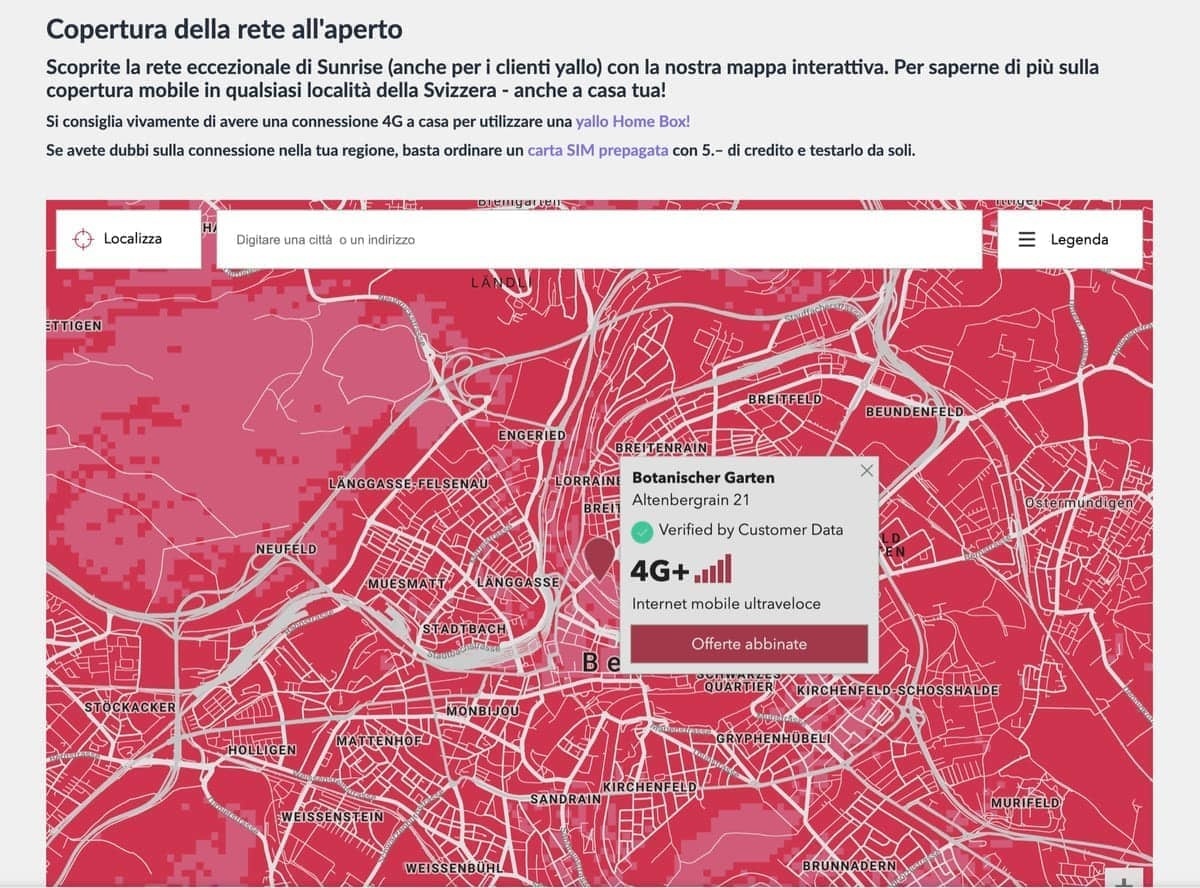Image resolution: width=1200 pixels, height=888 pixels.
Task: Click the NEUFELD label on map
Action: pos(286,549)
